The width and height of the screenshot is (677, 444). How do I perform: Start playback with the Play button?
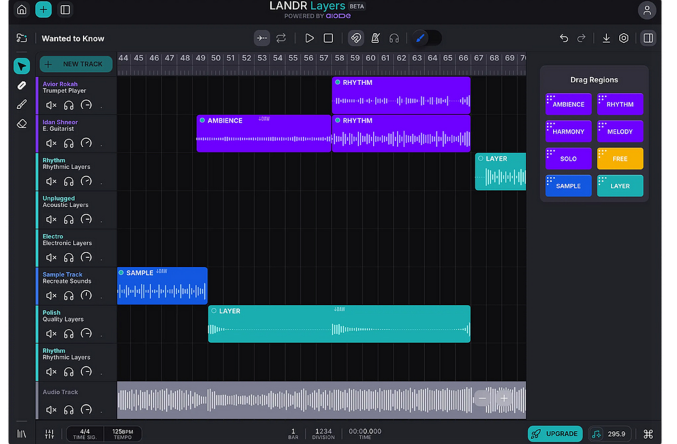[x=309, y=38]
